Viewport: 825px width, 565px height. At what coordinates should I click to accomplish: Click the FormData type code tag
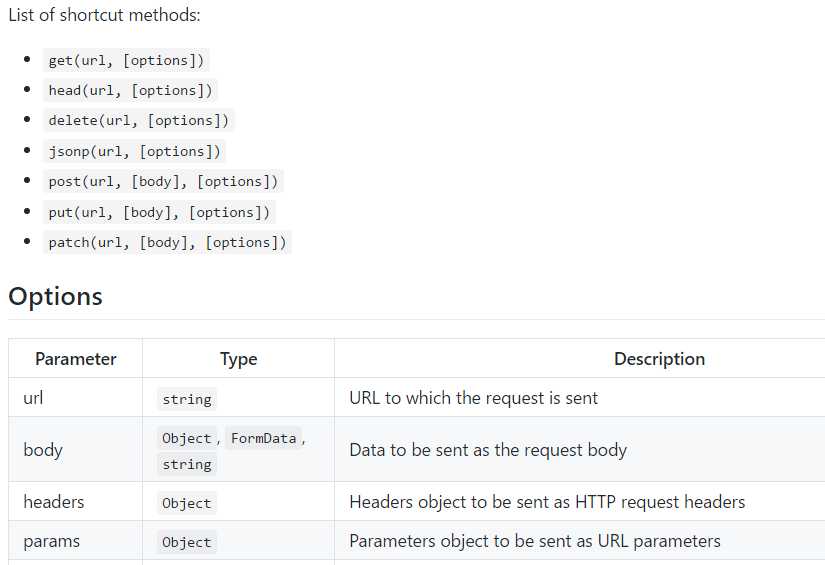[264, 438]
